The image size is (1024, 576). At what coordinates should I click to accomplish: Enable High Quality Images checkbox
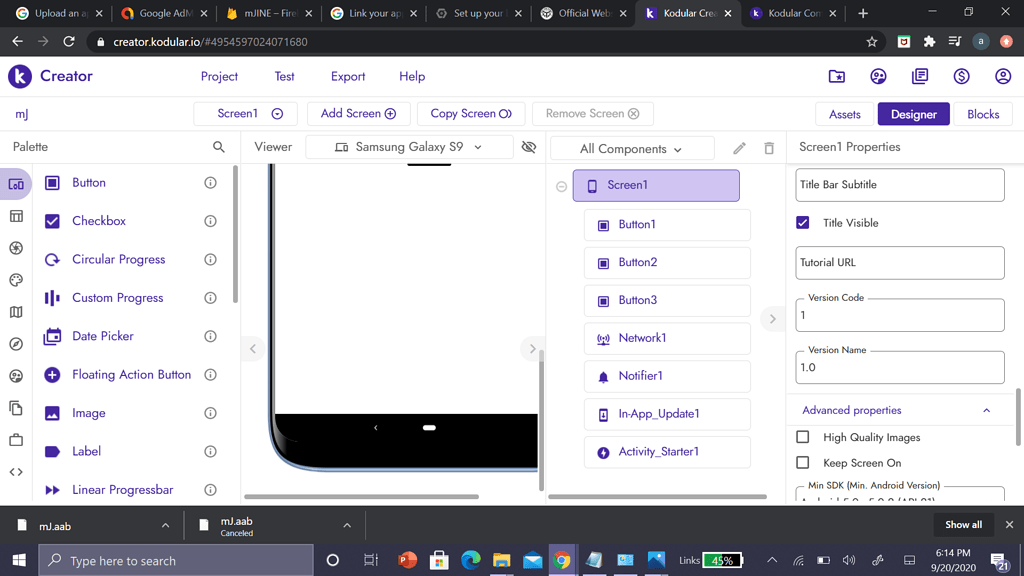pos(803,437)
